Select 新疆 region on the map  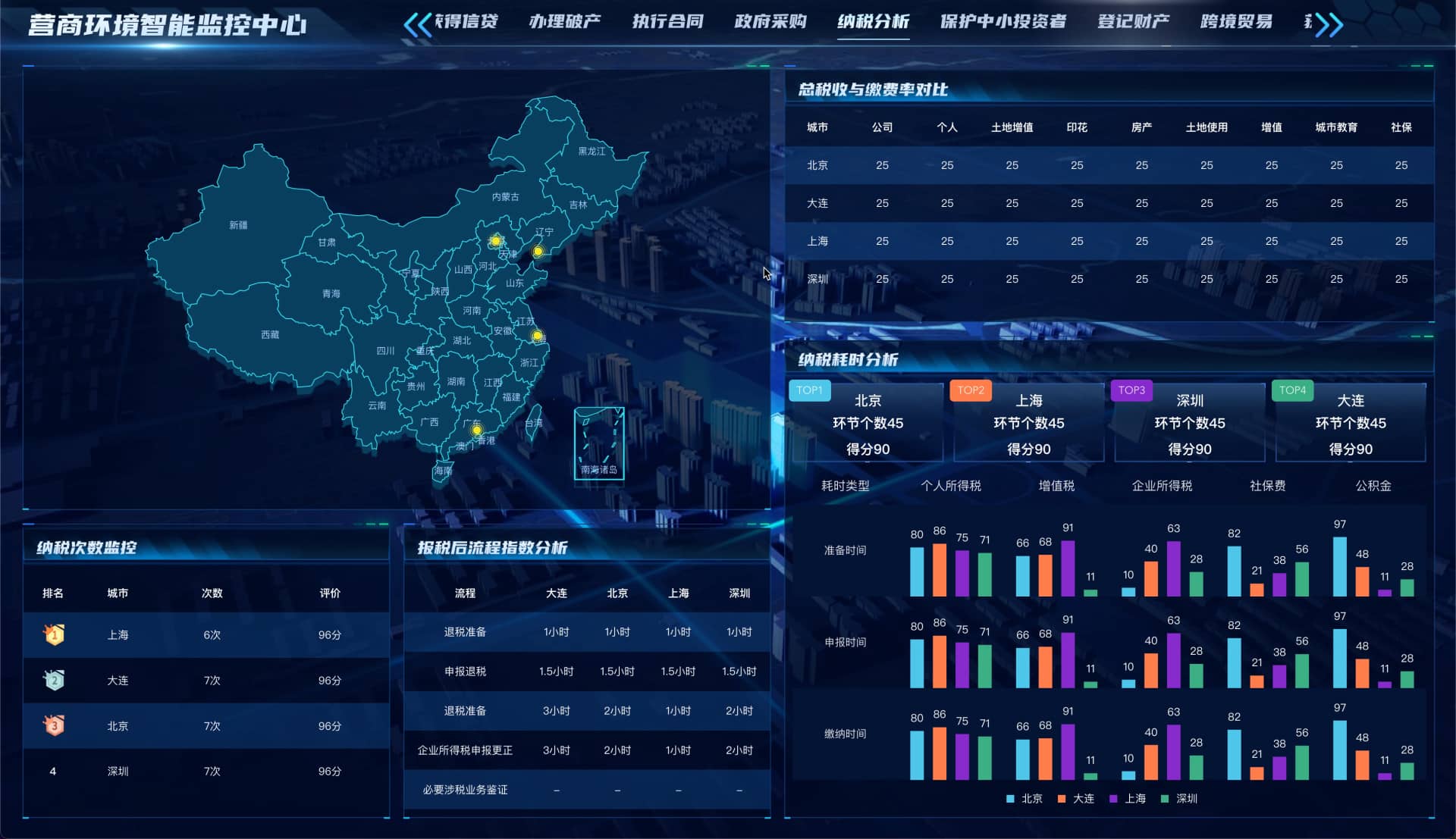[238, 225]
